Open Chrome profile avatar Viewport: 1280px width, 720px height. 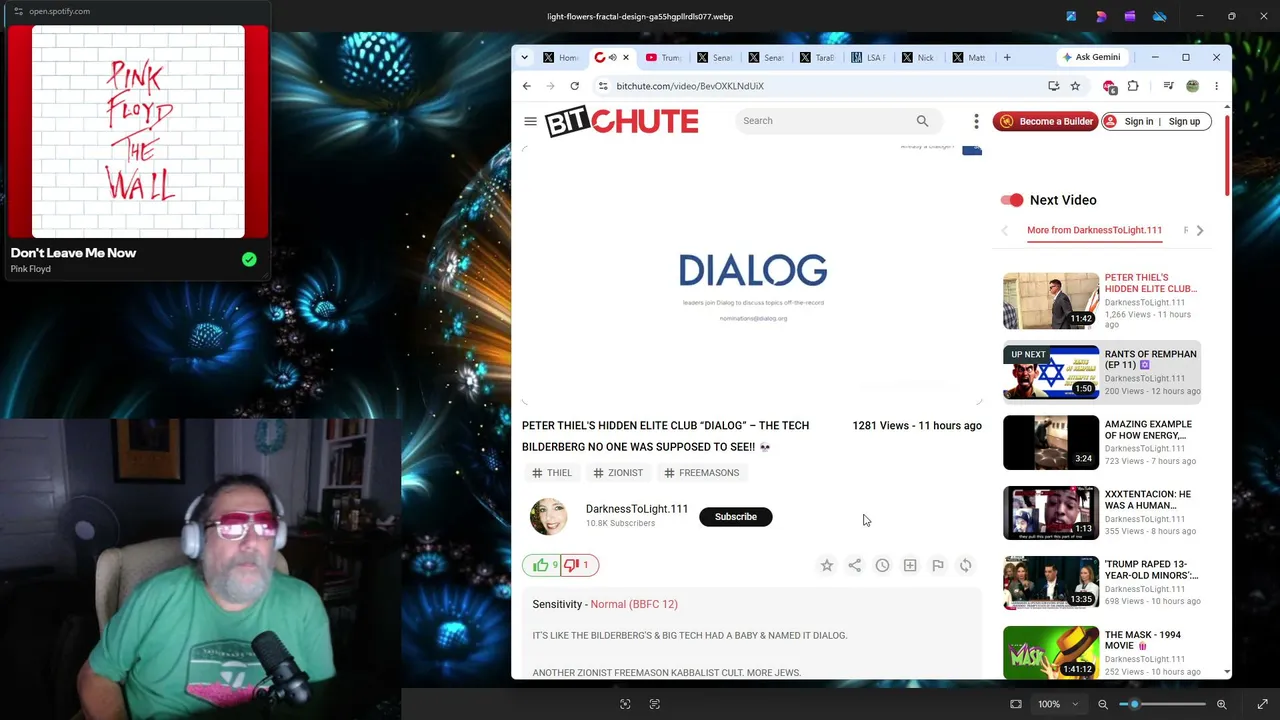1192,86
